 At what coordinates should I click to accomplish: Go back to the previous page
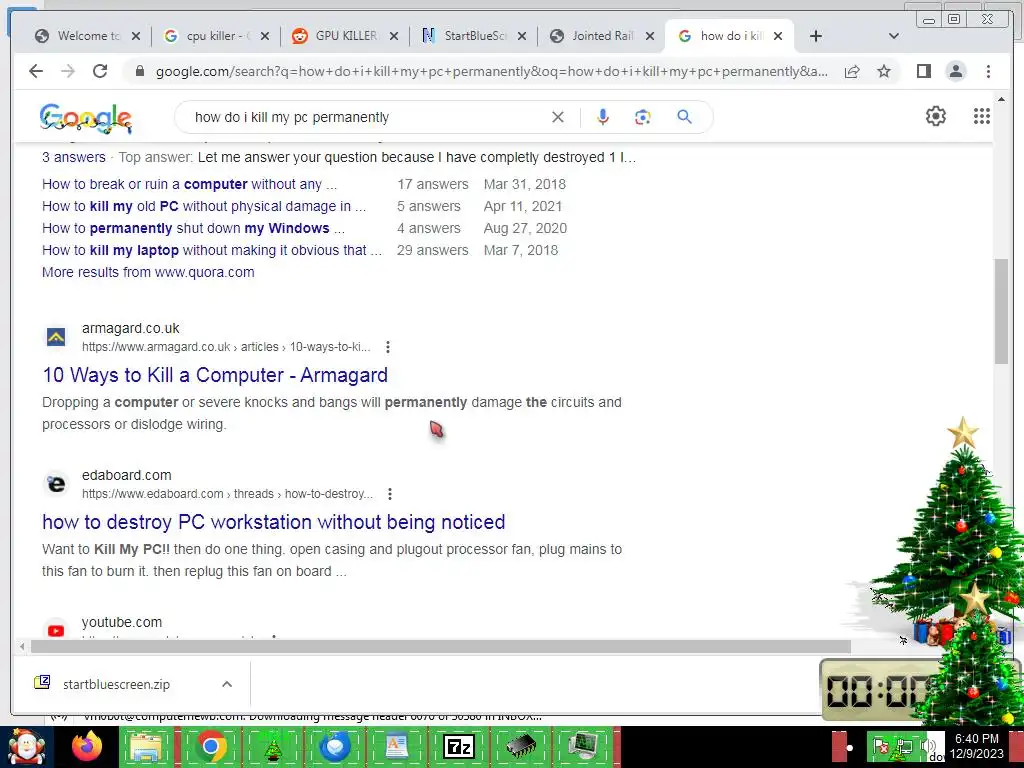pyautogui.click(x=36, y=71)
